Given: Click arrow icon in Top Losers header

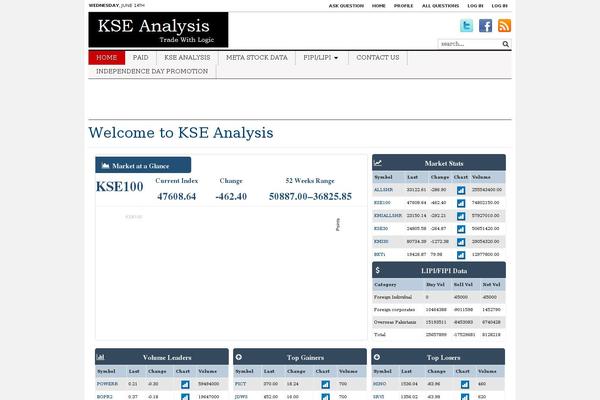Looking at the screenshot, I should (x=377, y=357).
